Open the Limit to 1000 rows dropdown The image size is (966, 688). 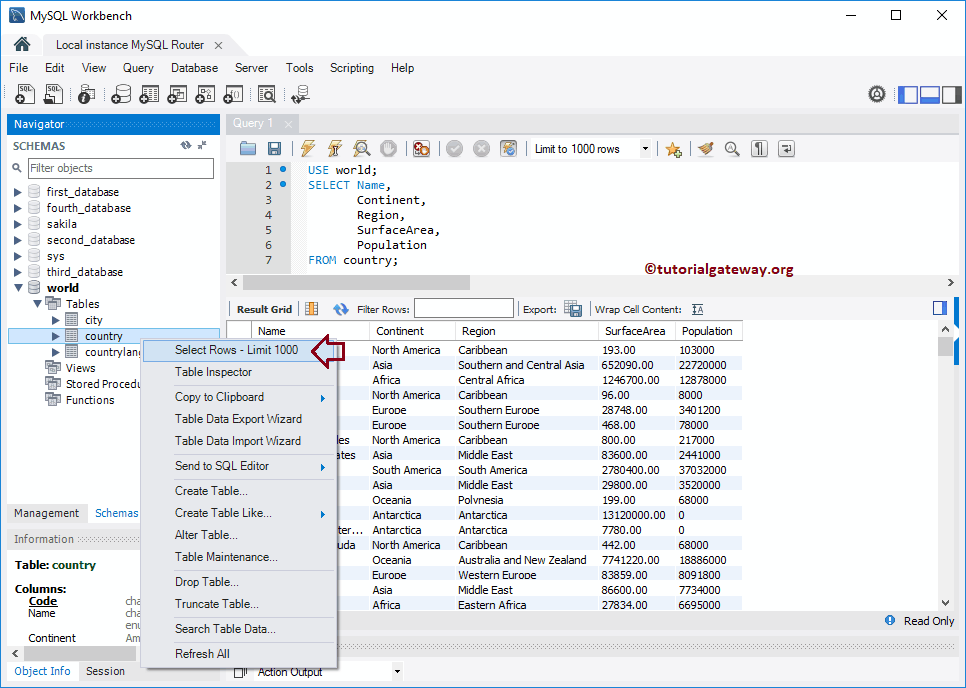645,148
